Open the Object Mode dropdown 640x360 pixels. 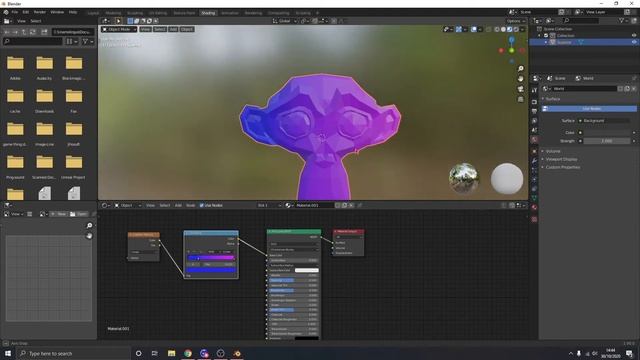tap(119, 29)
